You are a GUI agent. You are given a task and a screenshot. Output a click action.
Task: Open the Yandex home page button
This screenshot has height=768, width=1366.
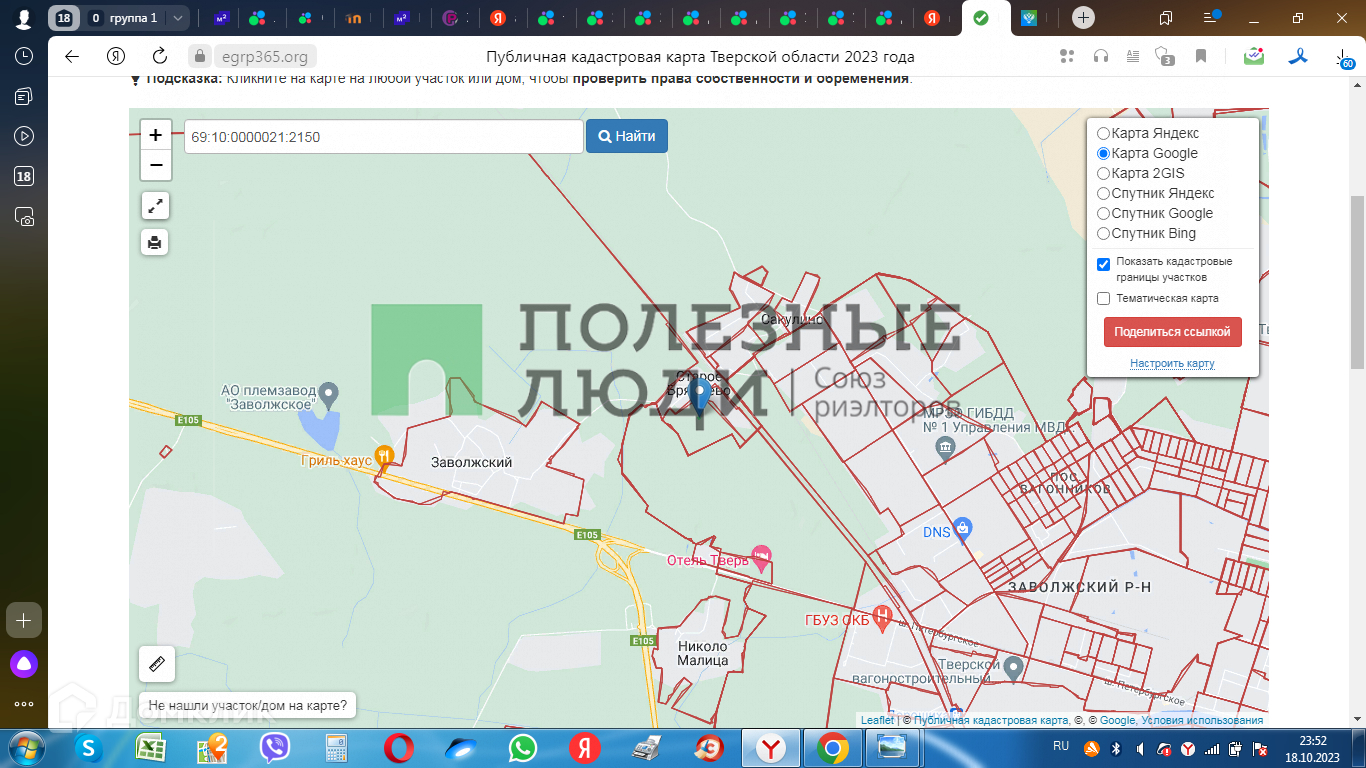pos(117,56)
